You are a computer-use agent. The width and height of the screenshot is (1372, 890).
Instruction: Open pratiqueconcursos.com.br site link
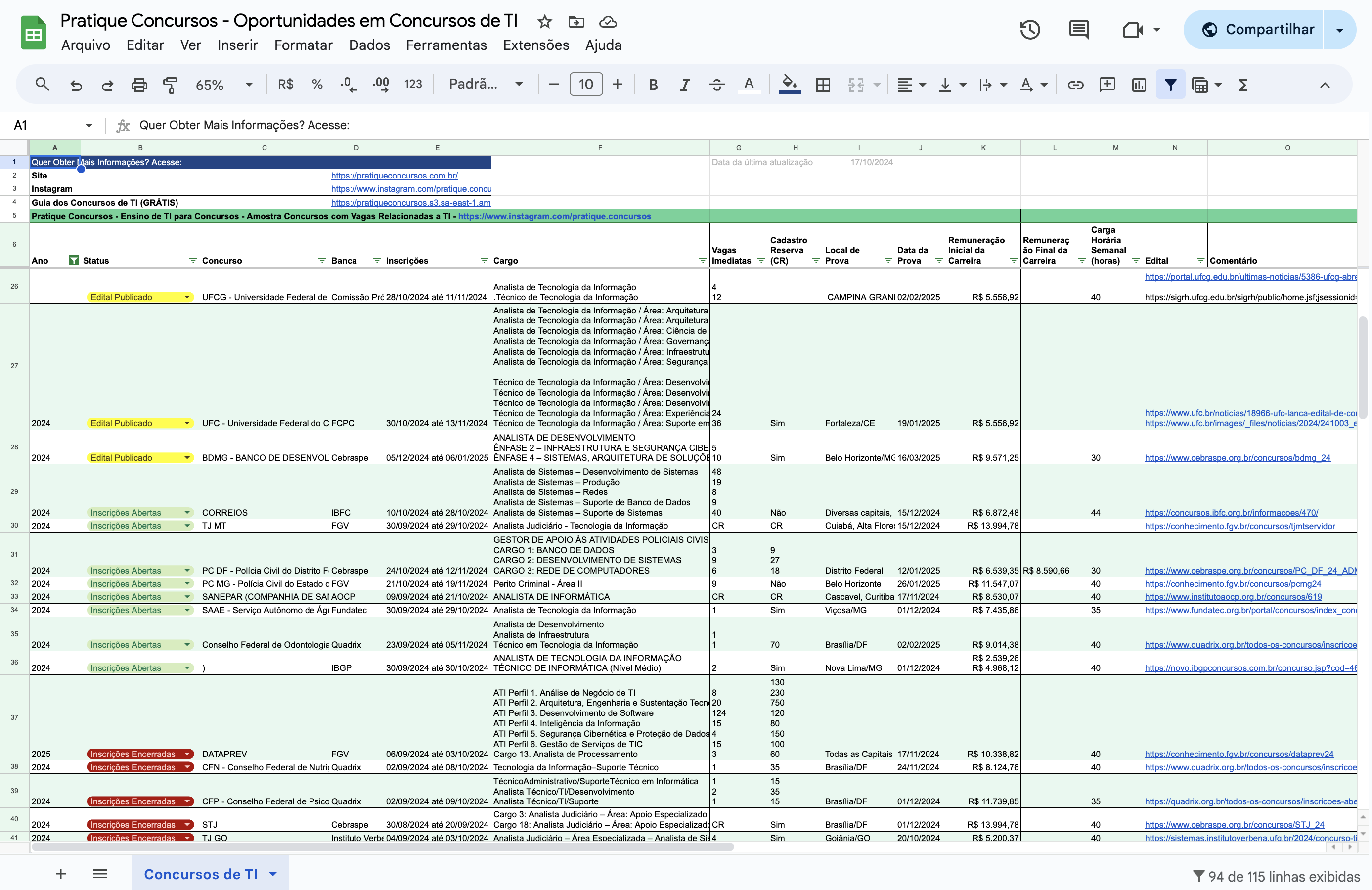coord(395,175)
